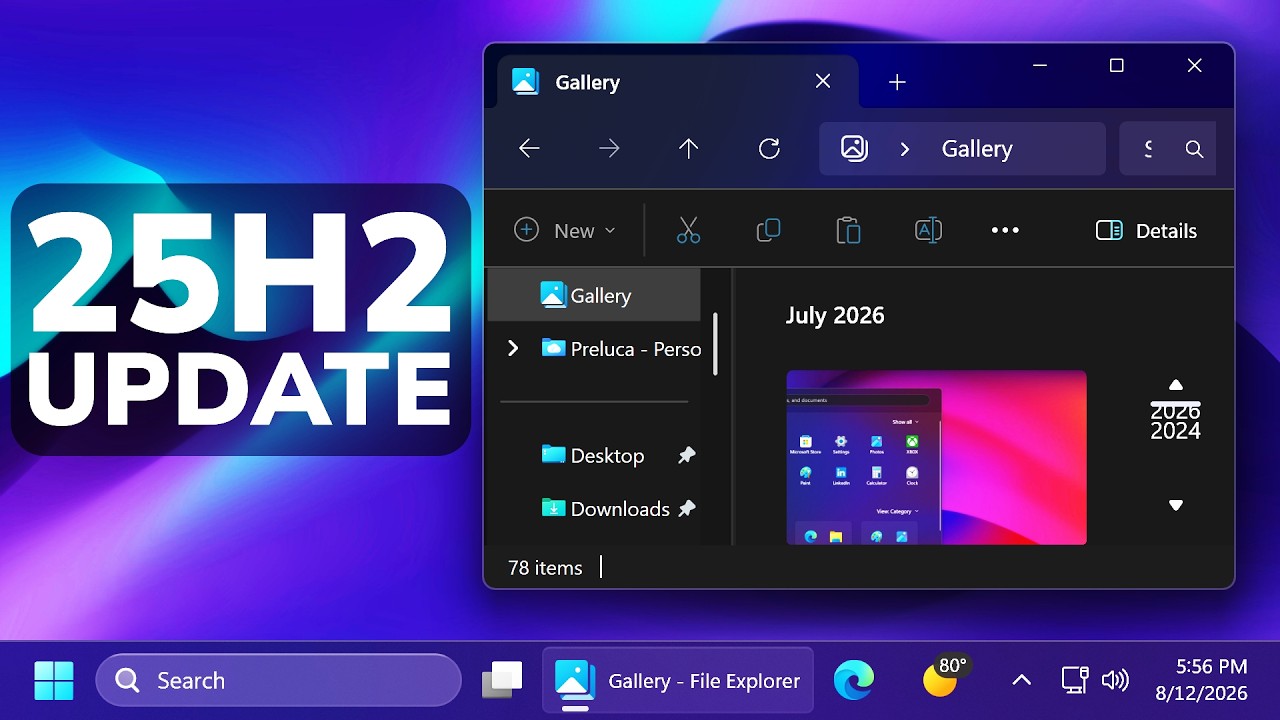
Task: Click the timeline up arrow
Action: pos(1176,385)
